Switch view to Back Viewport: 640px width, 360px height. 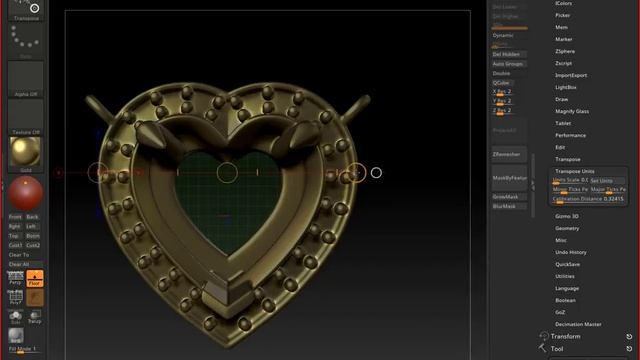pyautogui.click(x=33, y=217)
